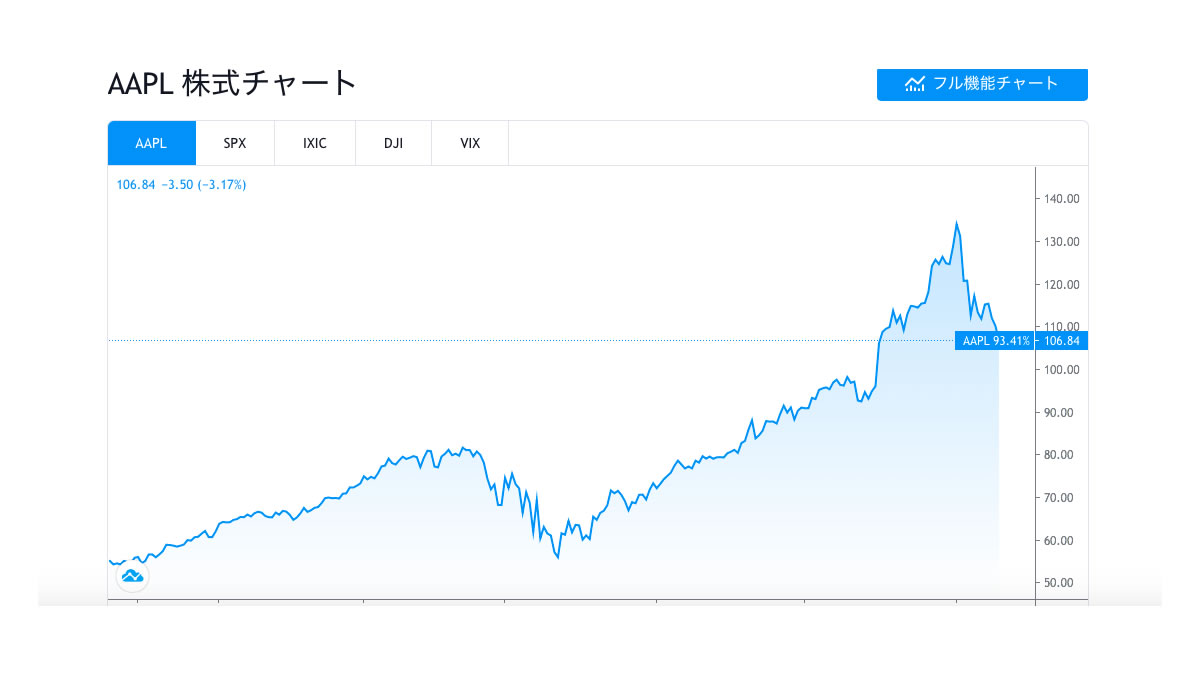Switch to the IXIC tab
This screenshot has width=1200, height=675.
pos(315,143)
